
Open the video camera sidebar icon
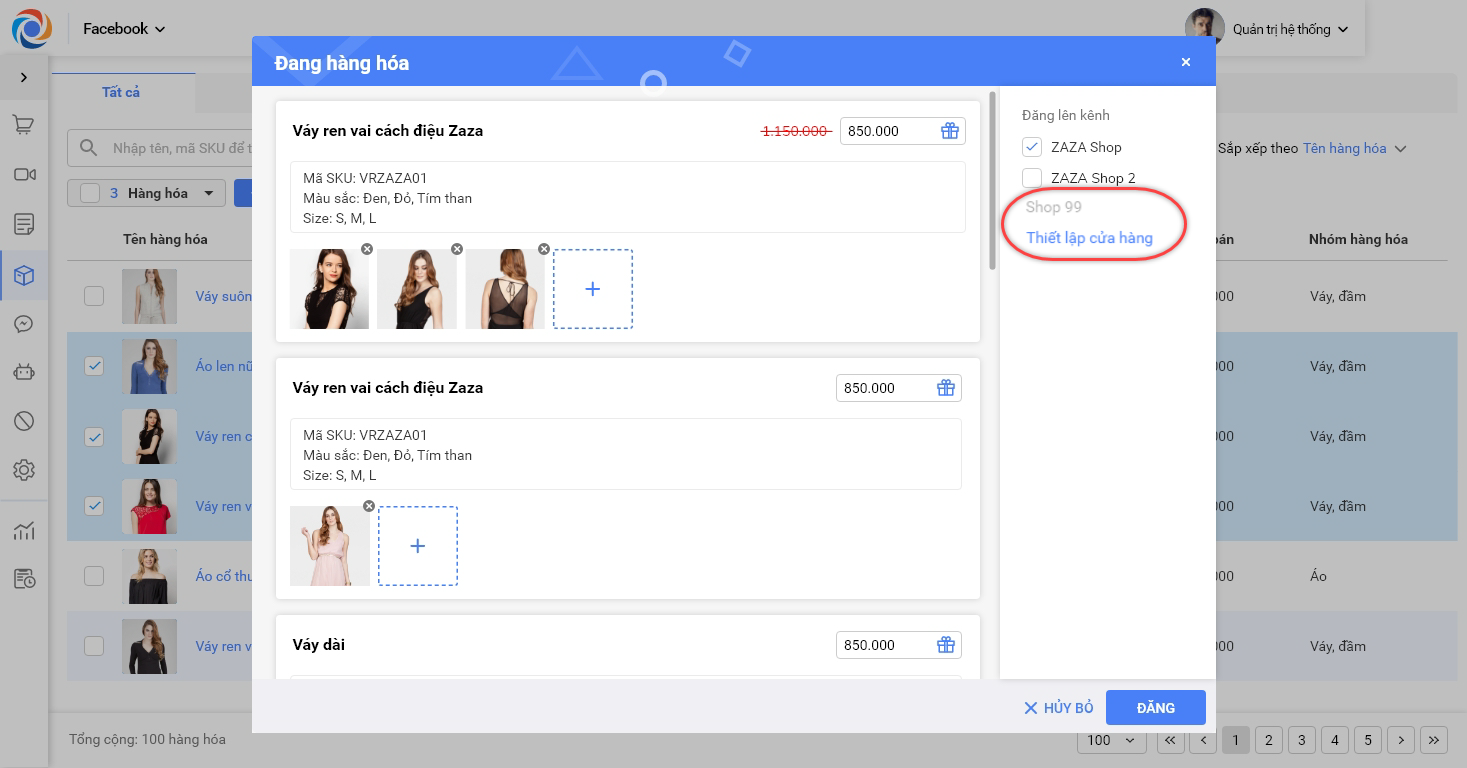[24, 175]
